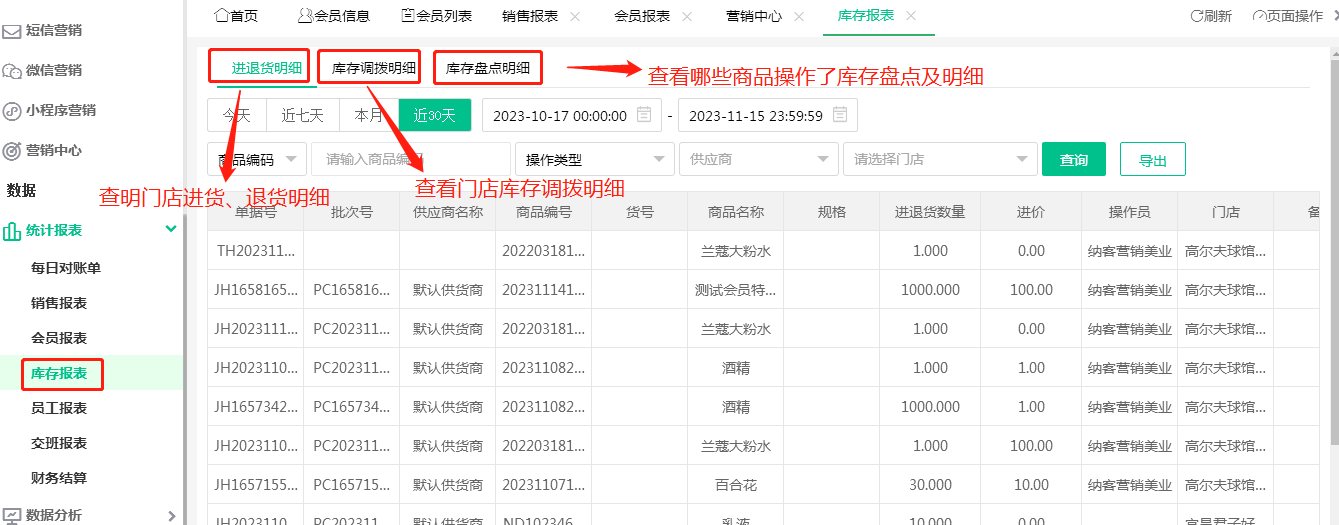1339x525 pixels.
Task: Click the mini-program marketing icon
Action: [x=12, y=111]
